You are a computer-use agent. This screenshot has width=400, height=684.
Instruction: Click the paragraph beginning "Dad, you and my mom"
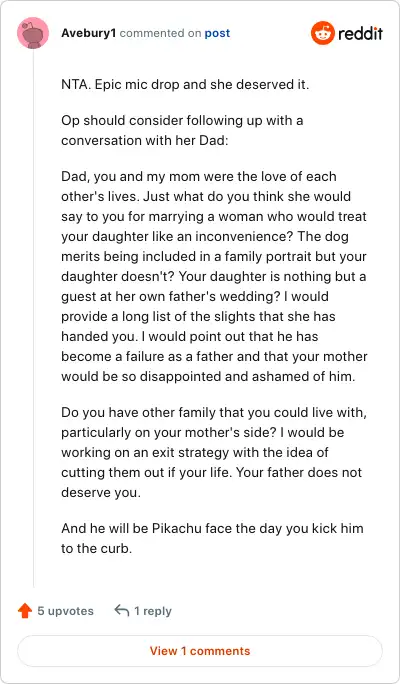(x=214, y=276)
